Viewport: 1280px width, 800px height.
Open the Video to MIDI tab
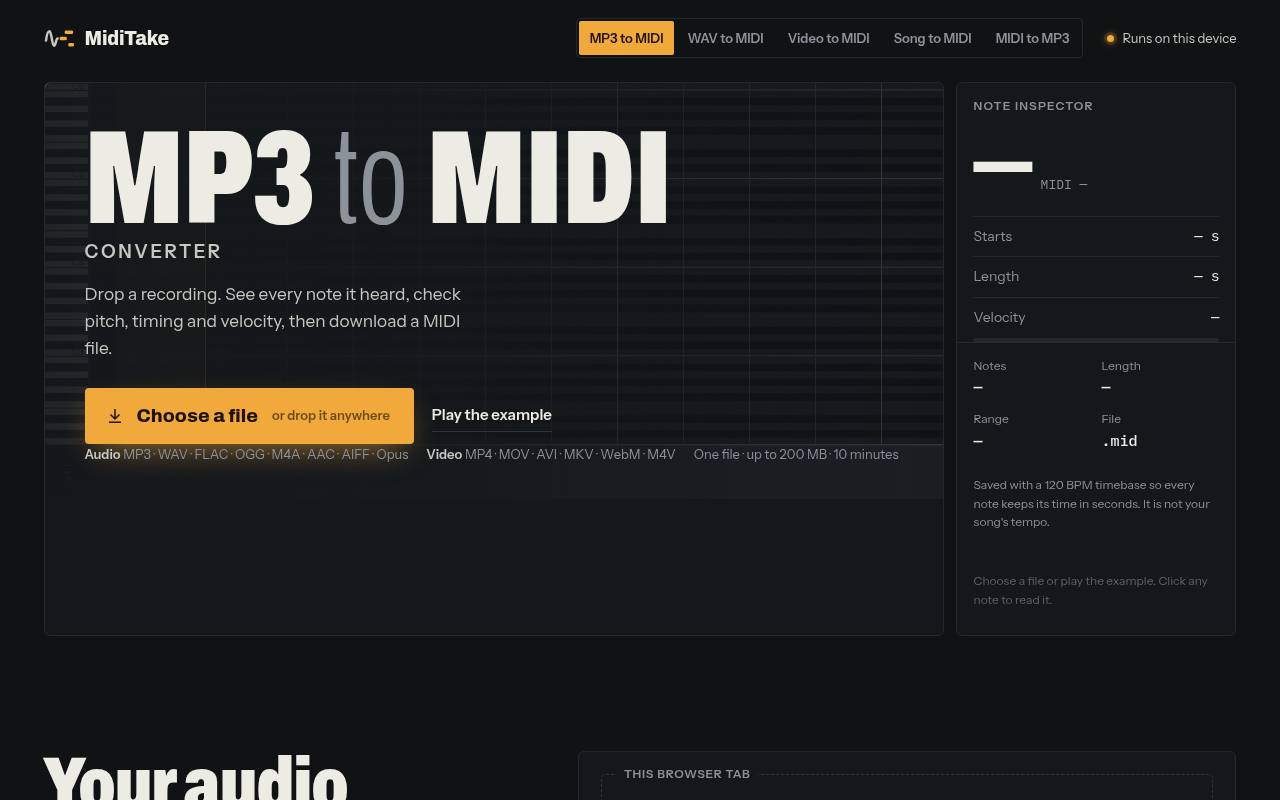[x=829, y=38]
